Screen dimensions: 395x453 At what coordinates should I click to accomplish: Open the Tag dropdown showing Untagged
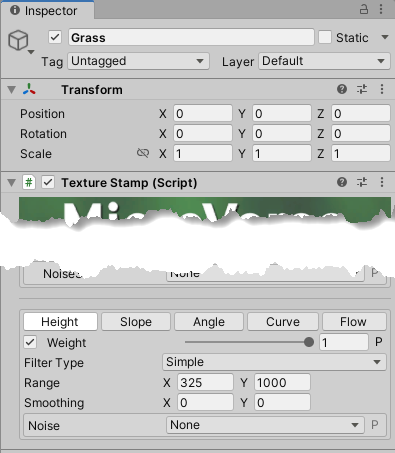[x=138, y=61]
